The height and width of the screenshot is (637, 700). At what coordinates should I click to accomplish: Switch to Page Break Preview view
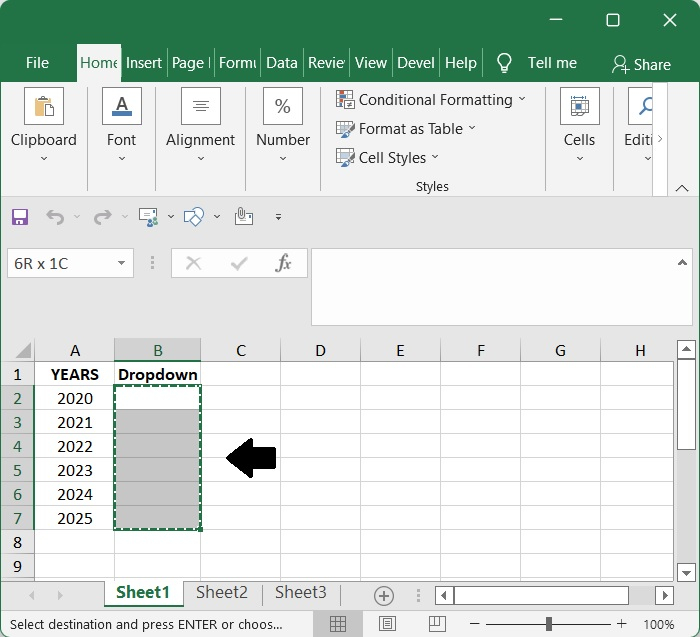[437, 624]
